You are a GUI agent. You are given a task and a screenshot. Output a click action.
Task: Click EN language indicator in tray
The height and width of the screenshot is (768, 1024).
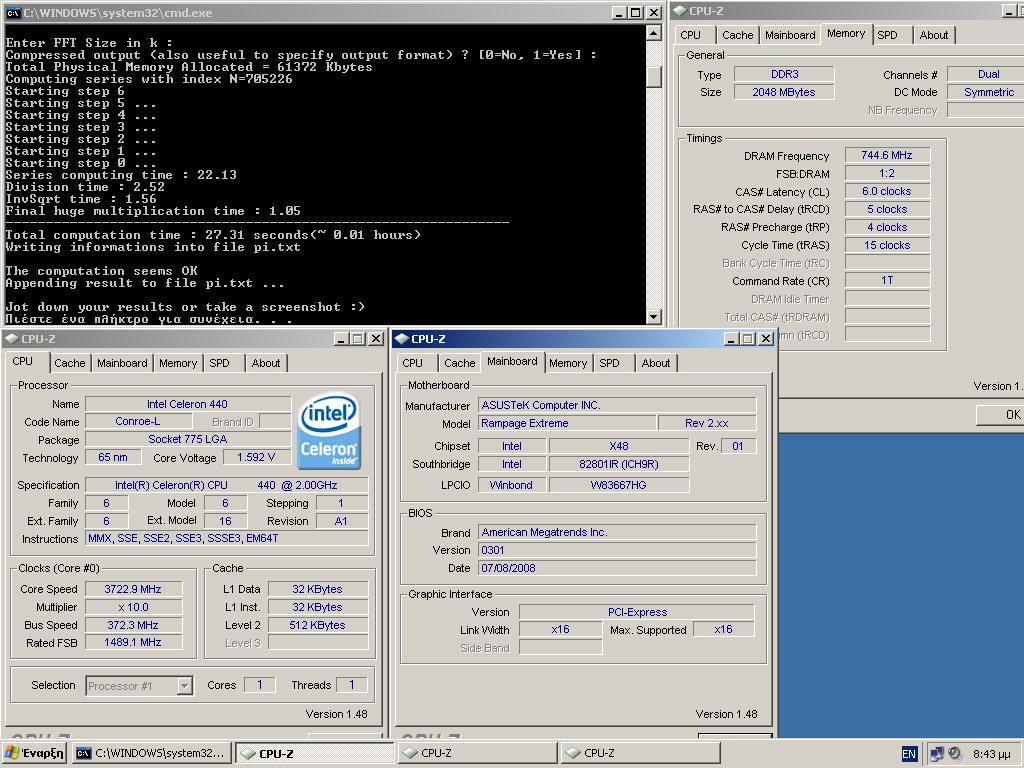coord(908,754)
